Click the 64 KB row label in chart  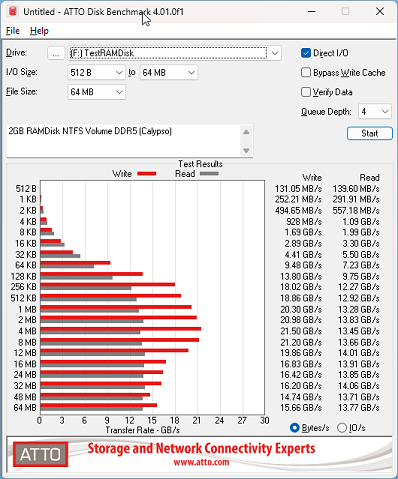(26, 265)
